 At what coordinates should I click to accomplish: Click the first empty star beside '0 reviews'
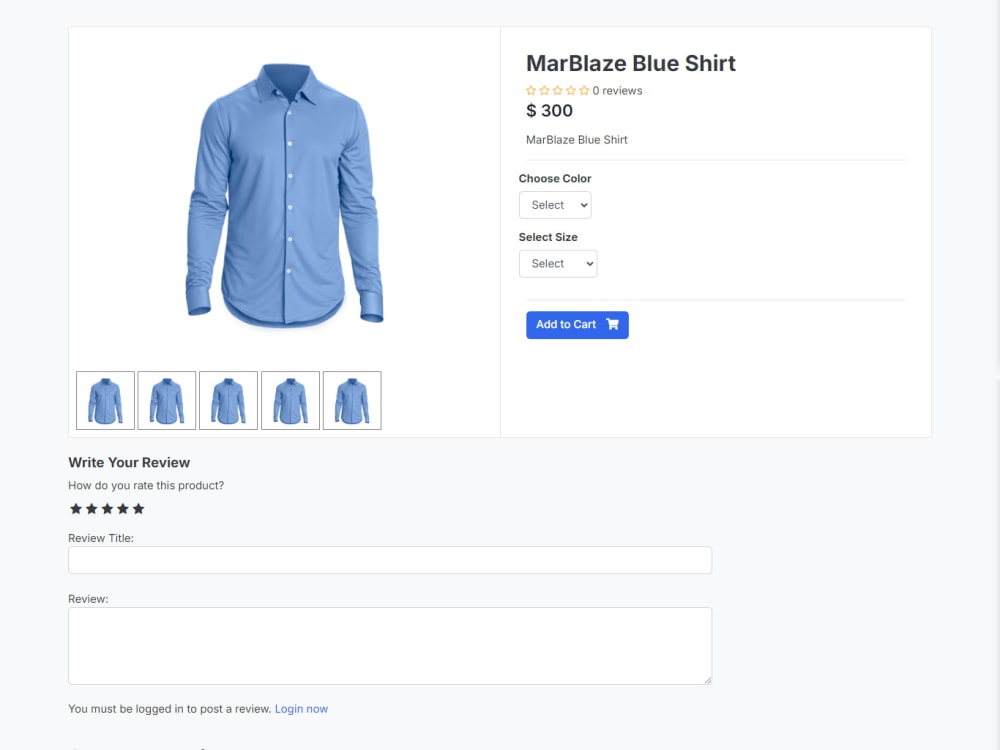tap(531, 90)
